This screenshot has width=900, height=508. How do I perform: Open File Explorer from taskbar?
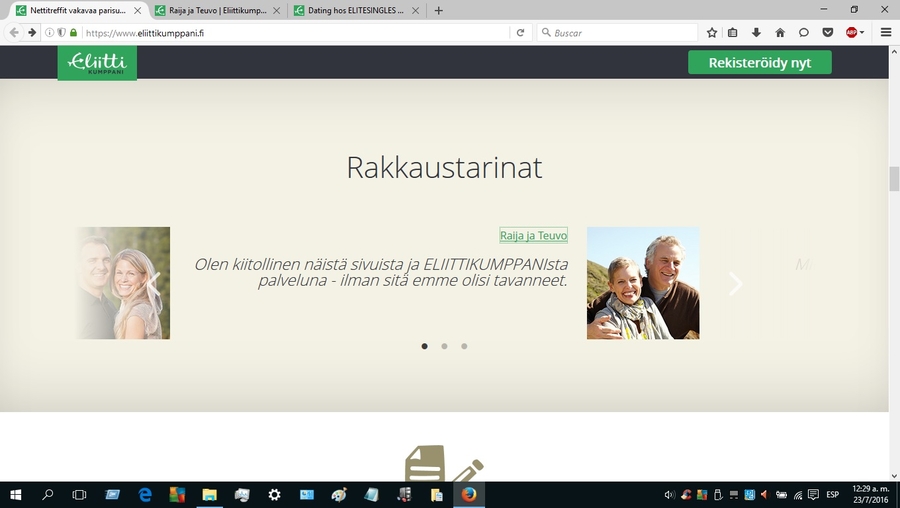210,495
